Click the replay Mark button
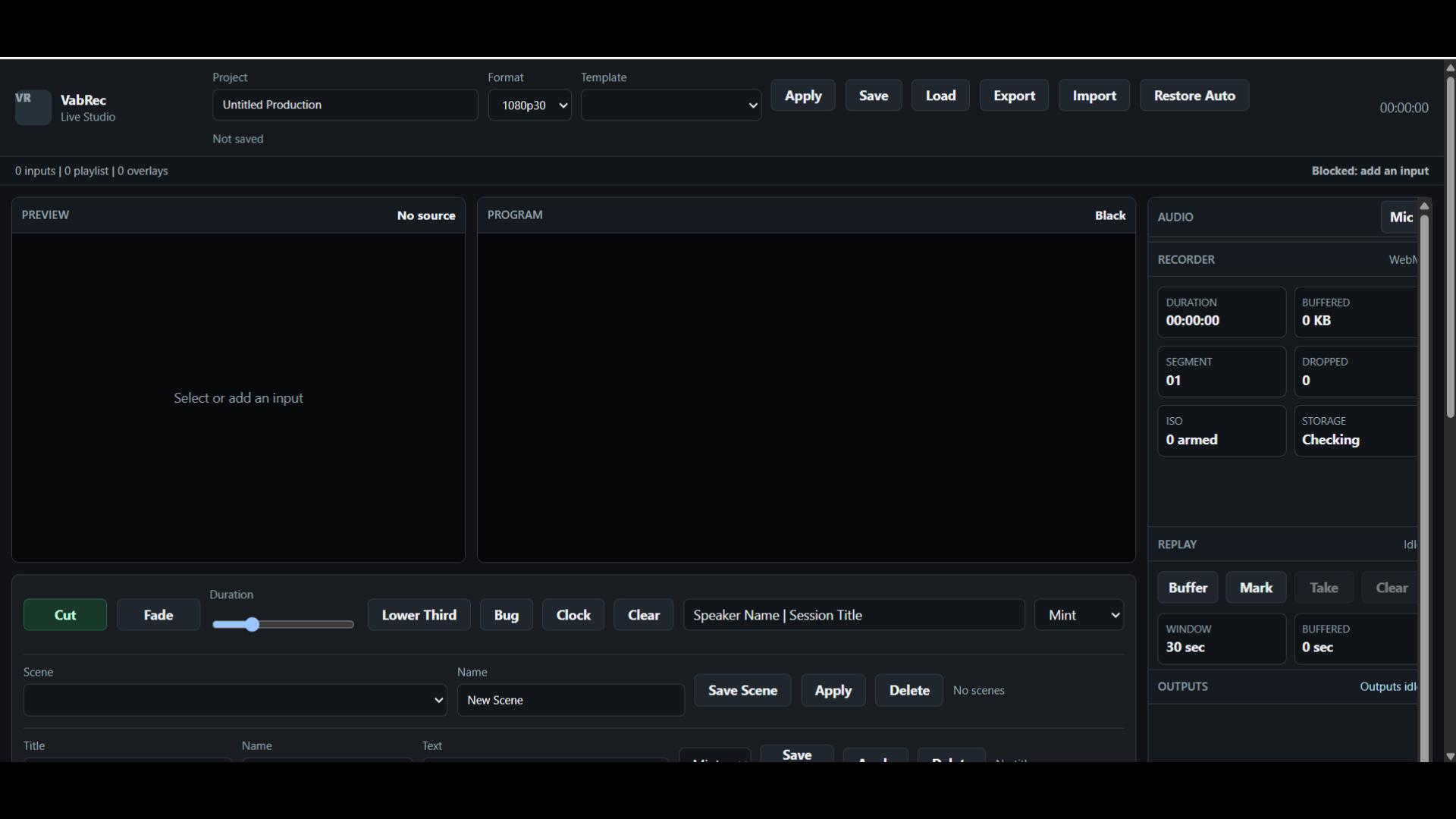The height and width of the screenshot is (819, 1456). 1256,588
